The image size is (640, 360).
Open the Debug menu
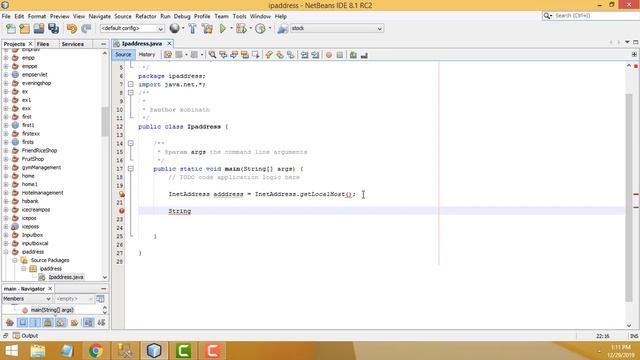[182, 16]
